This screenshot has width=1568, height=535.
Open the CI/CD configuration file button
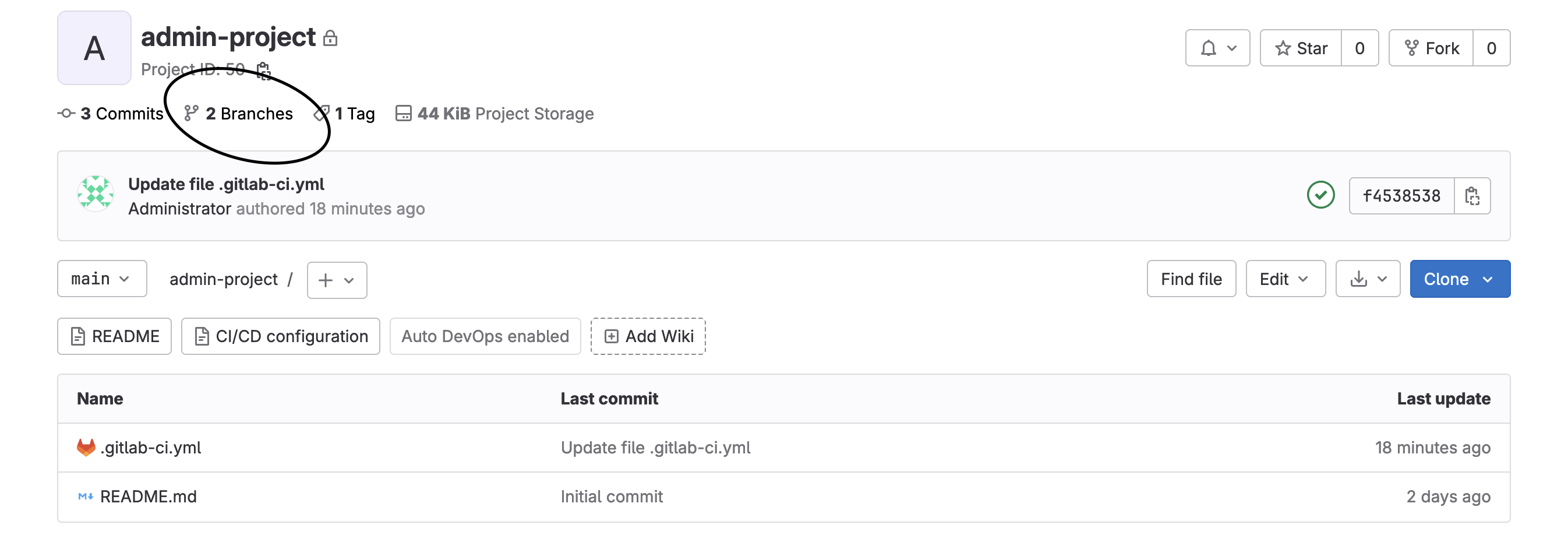point(281,336)
